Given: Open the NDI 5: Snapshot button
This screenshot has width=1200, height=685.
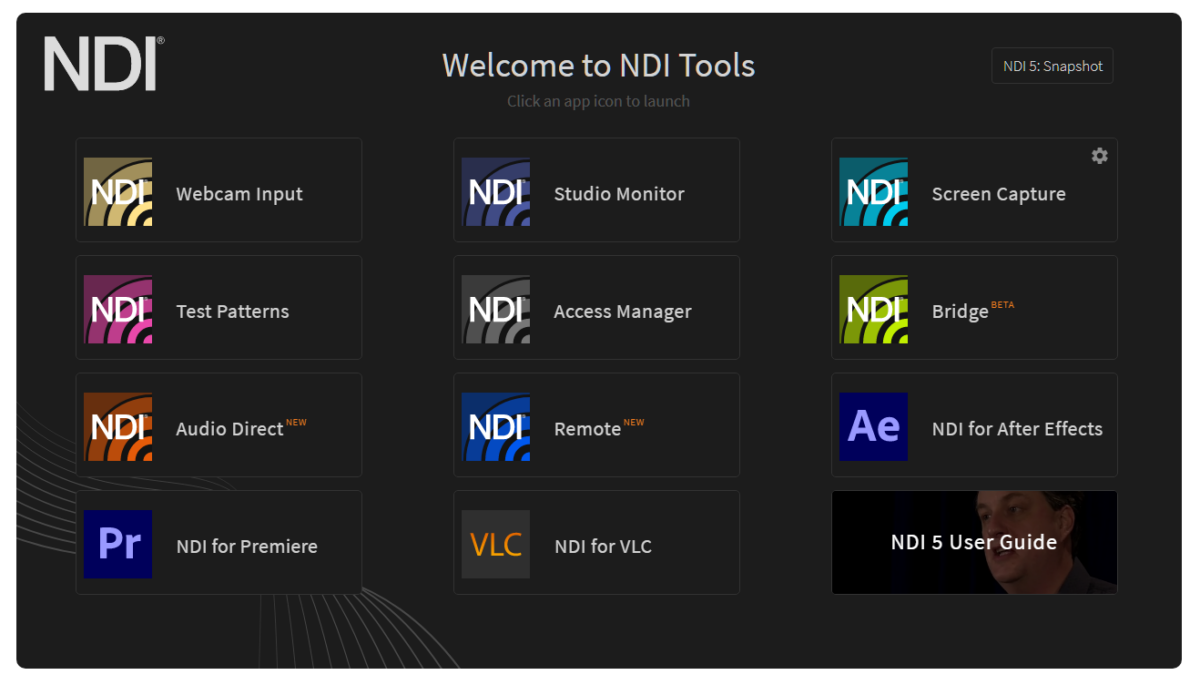Looking at the screenshot, I should click(x=1053, y=66).
